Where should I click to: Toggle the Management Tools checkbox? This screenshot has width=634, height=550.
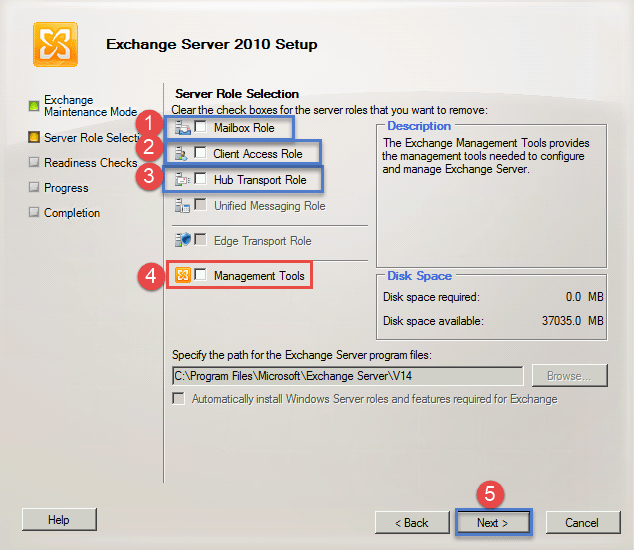[x=201, y=275]
